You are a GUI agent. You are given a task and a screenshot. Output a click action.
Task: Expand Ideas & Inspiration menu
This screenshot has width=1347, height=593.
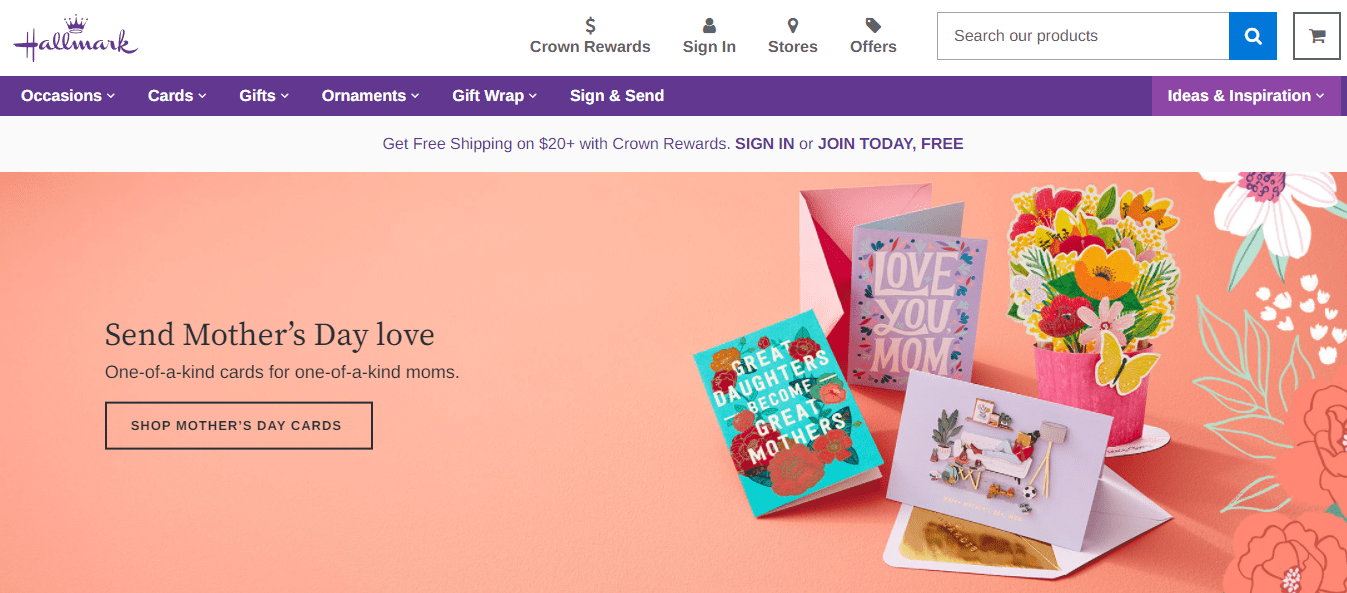pyautogui.click(x=1246, y=96)
